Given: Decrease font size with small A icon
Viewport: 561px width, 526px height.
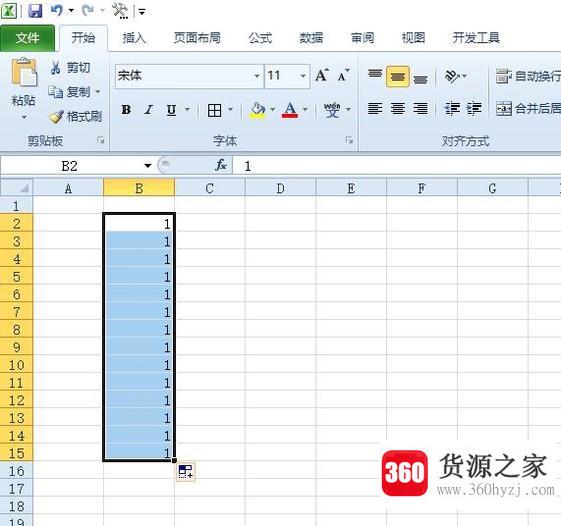Looking at the screenshot, I should pos(343,76).
